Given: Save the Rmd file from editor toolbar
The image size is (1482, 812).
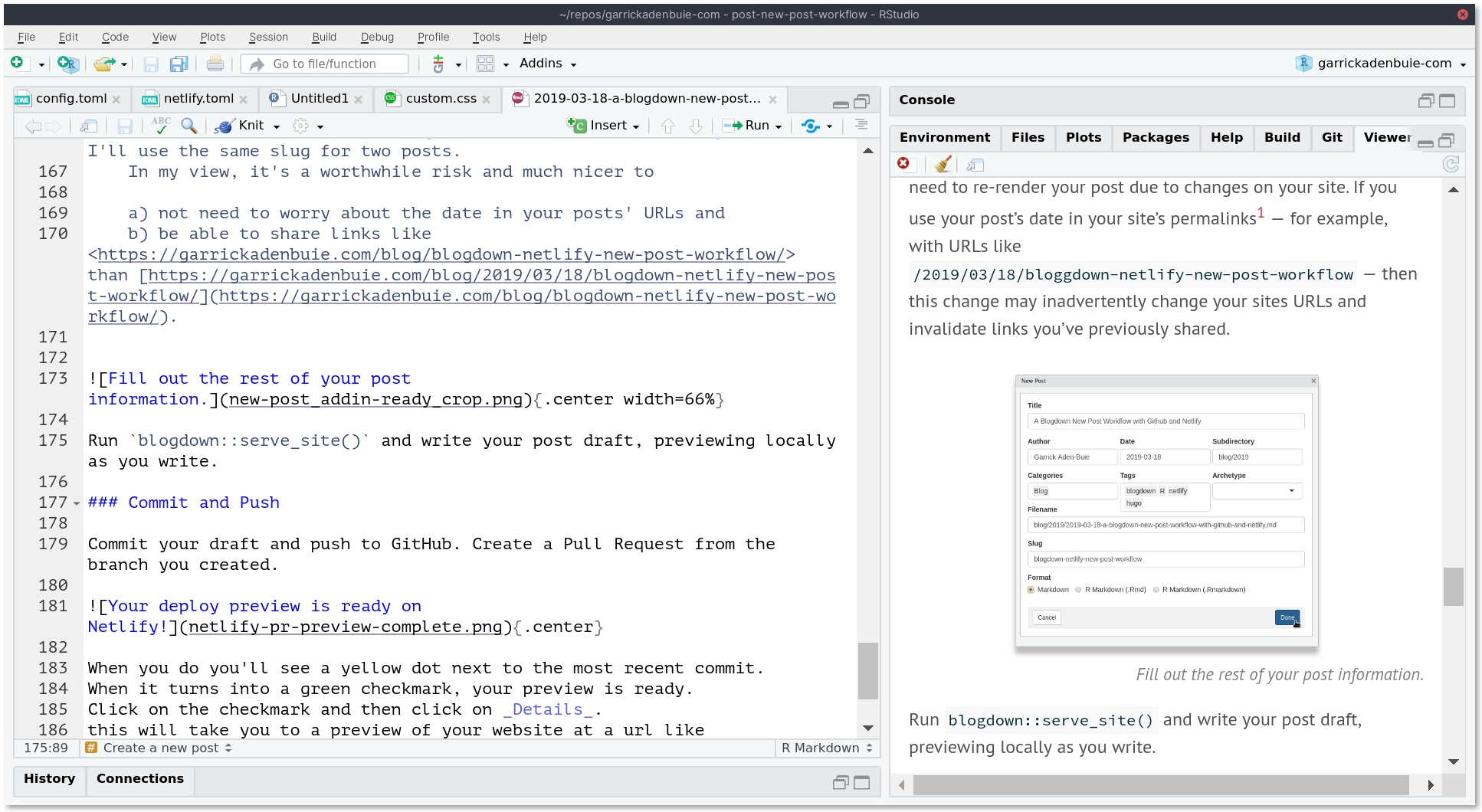Looking at the screenshot, I should (125, 126).
